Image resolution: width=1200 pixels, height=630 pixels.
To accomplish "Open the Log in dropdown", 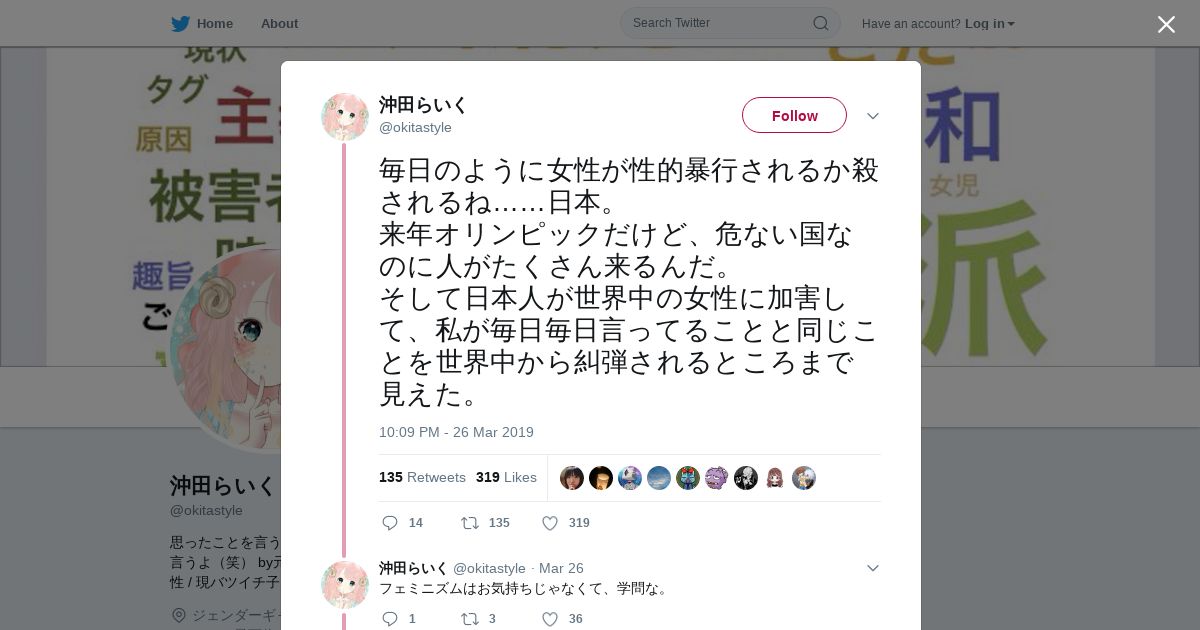I will (989, 23).
